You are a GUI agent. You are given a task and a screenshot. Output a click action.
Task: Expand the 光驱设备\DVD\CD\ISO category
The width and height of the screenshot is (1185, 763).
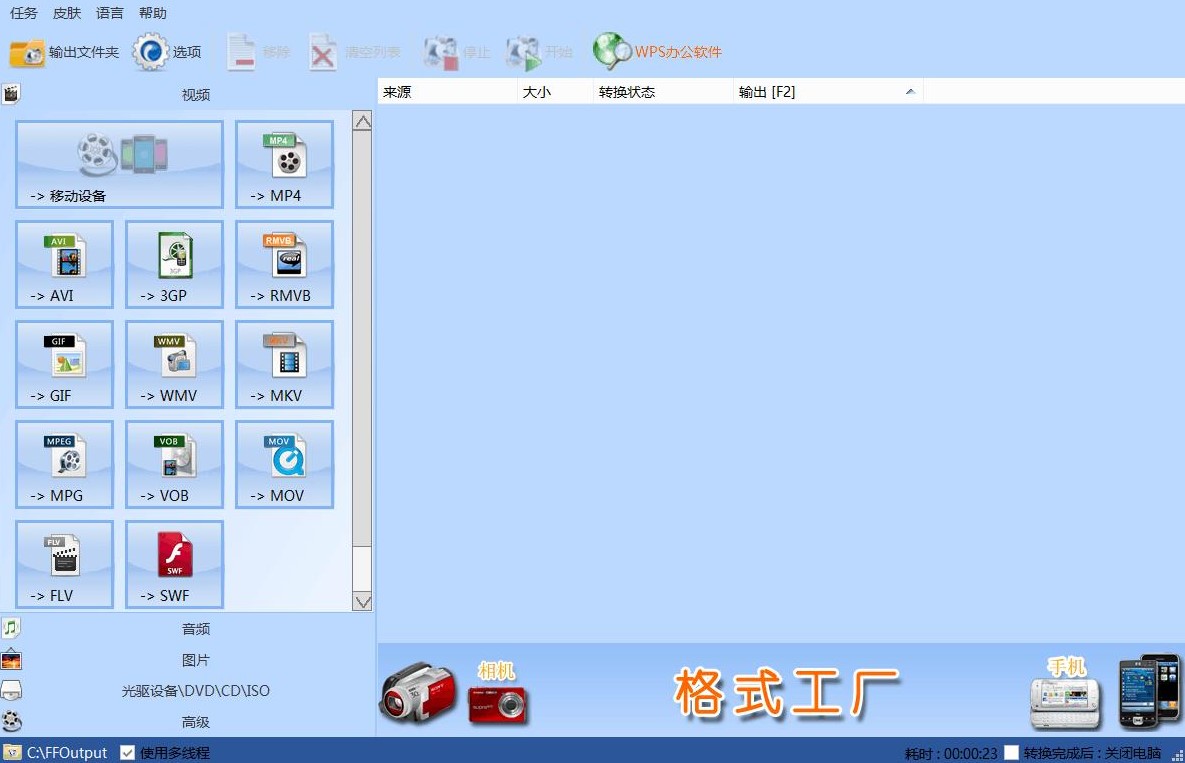pos(187,690)
